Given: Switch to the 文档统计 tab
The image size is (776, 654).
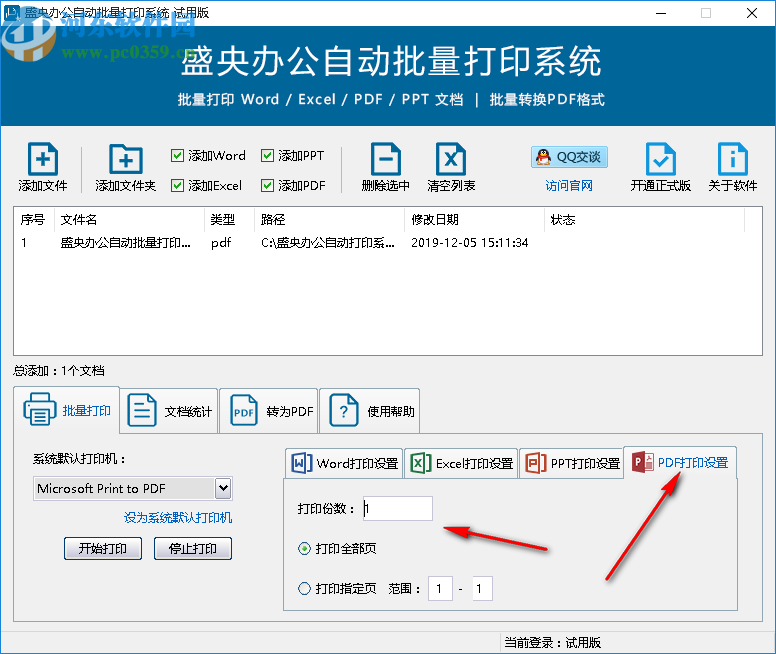Looking at the screenshot, I should (169, 411).
